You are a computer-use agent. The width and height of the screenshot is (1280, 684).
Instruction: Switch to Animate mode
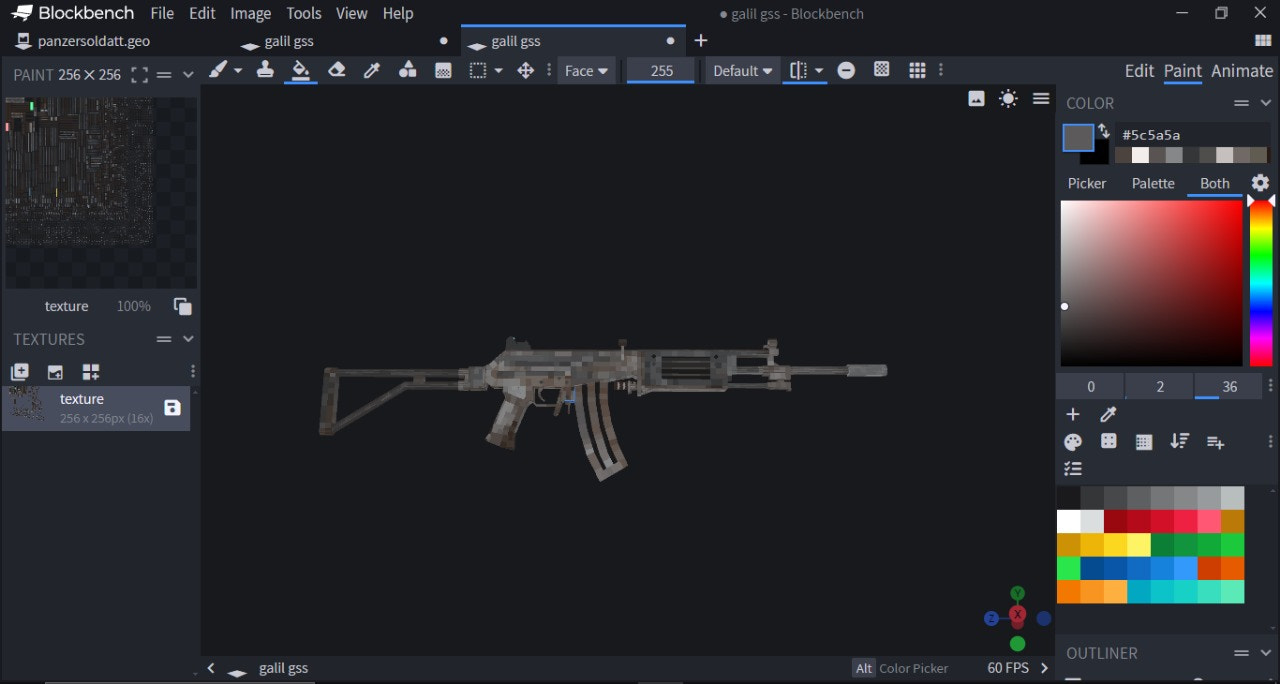1242,71
